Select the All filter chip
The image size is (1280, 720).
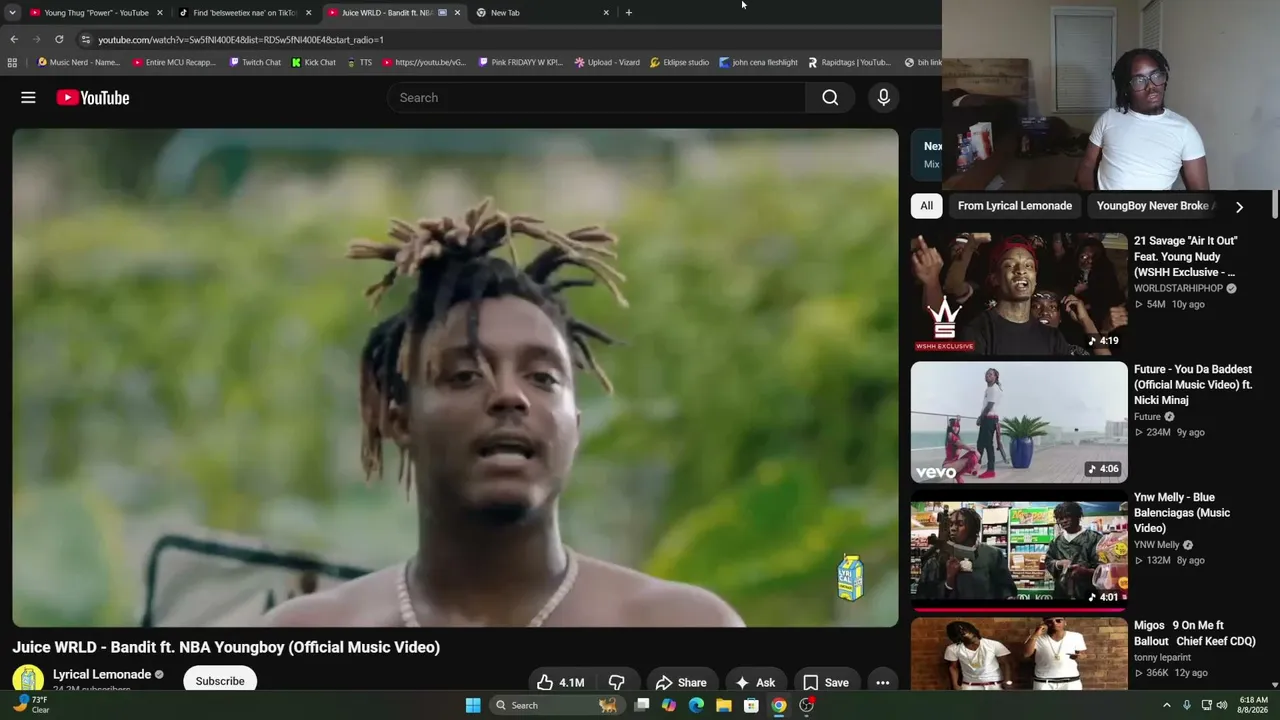click(927, 206)
